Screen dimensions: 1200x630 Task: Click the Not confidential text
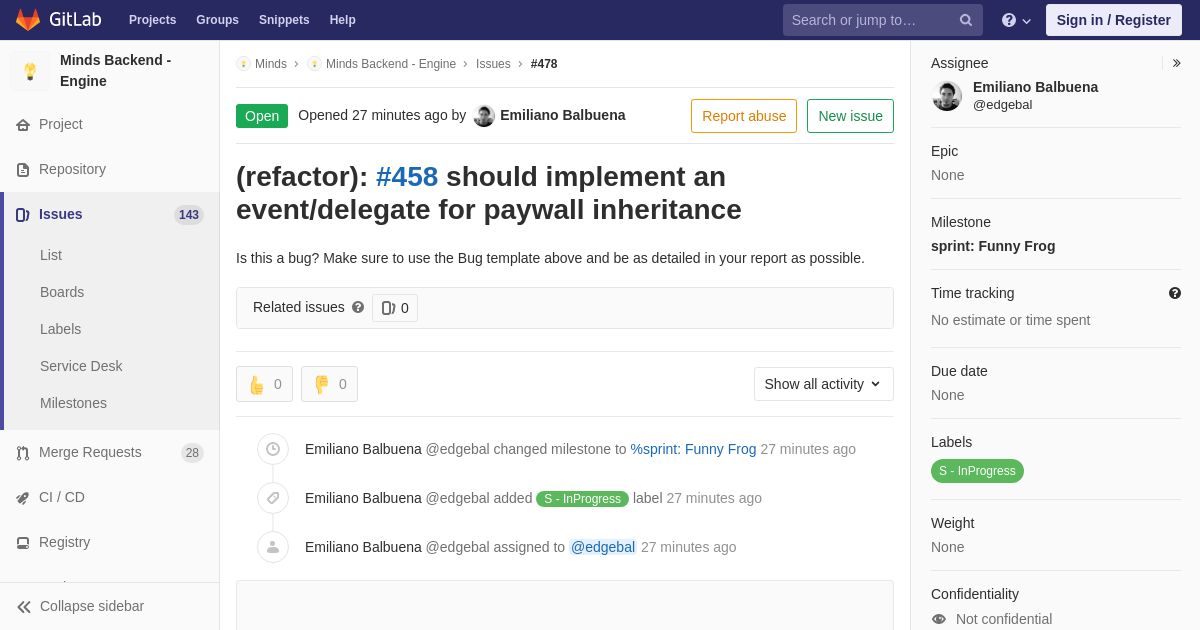coord(1004,619)
